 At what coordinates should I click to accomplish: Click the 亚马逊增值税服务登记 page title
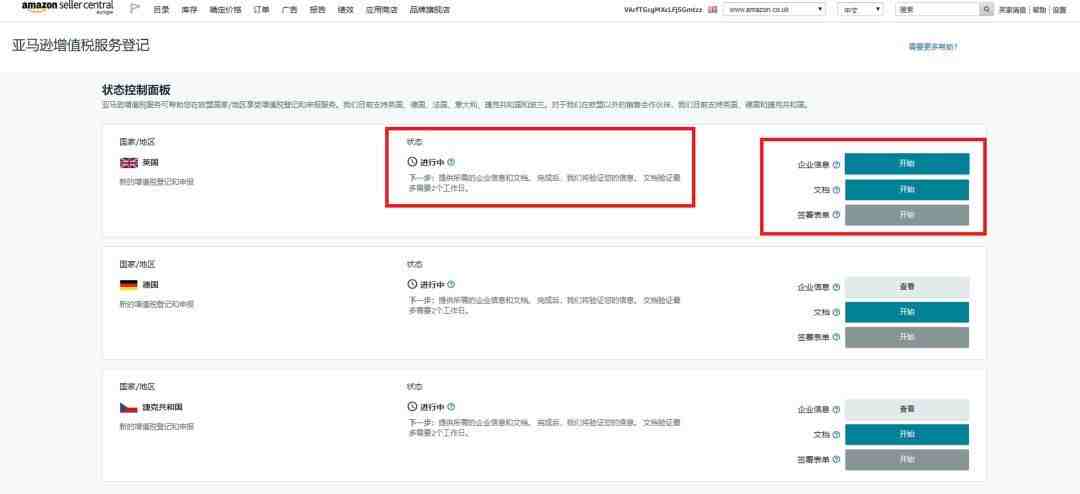tap(81, 46)
